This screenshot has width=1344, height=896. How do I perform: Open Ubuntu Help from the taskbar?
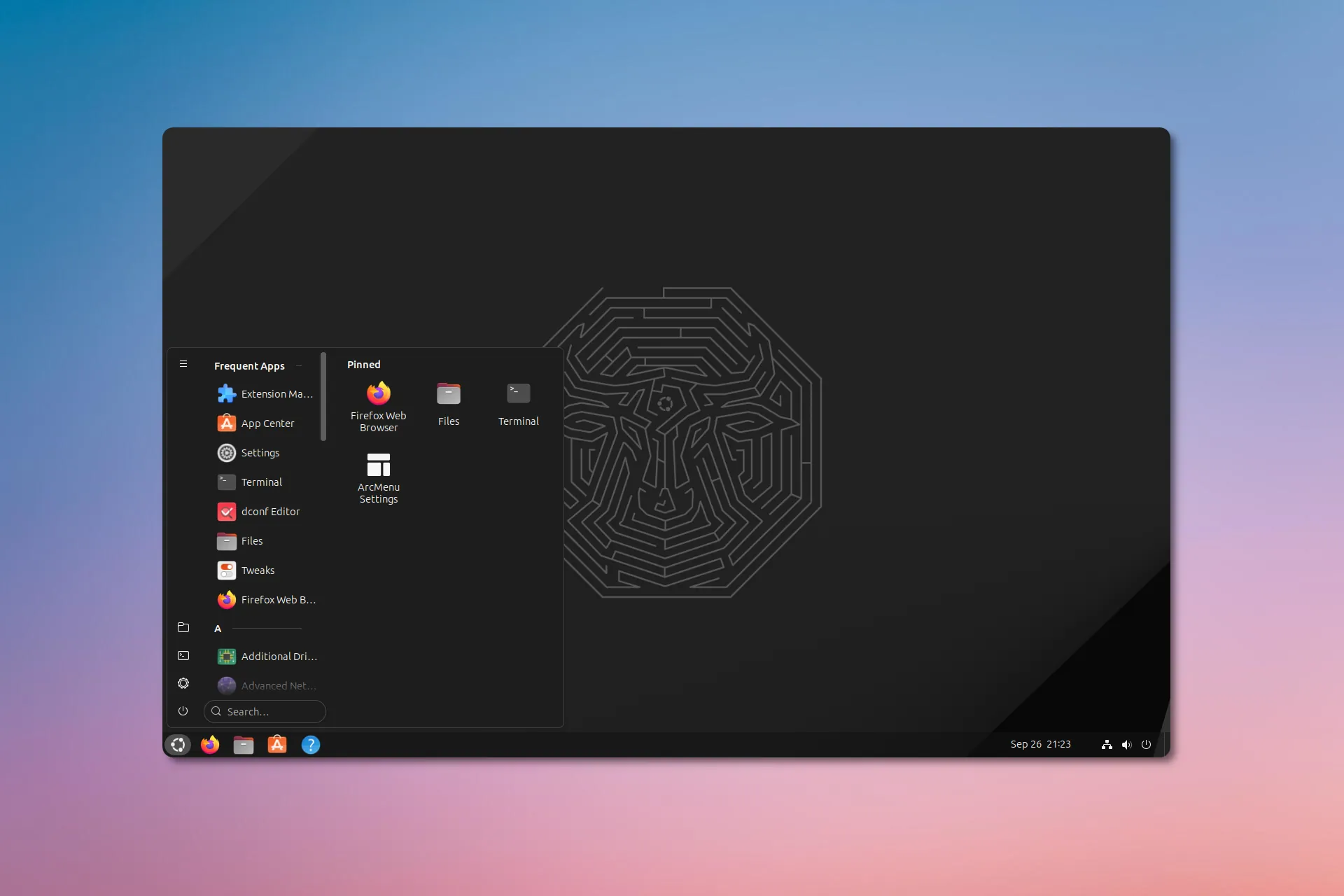[x=310, y=744]
